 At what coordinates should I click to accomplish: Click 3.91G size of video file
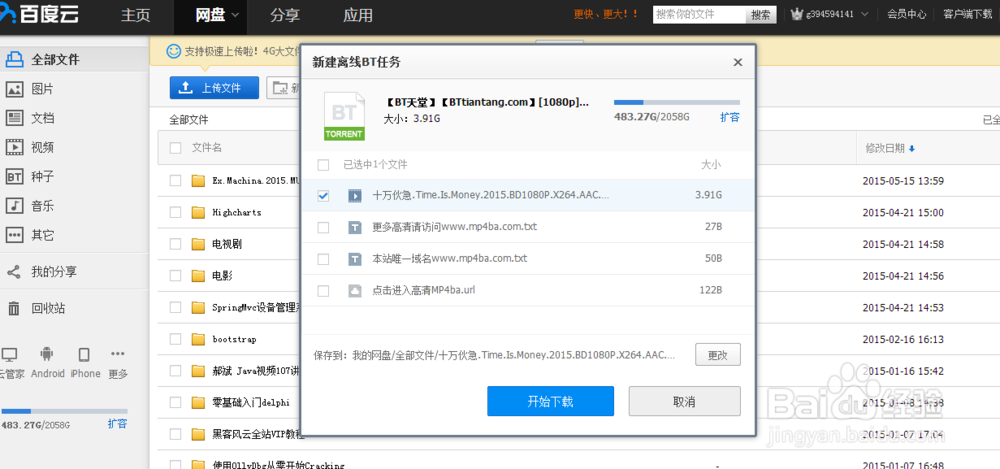[x=709, y=195]
